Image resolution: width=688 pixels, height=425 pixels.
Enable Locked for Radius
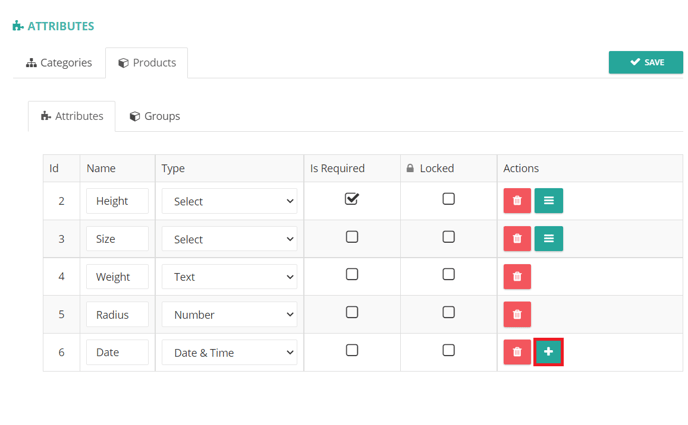point(448,312)
